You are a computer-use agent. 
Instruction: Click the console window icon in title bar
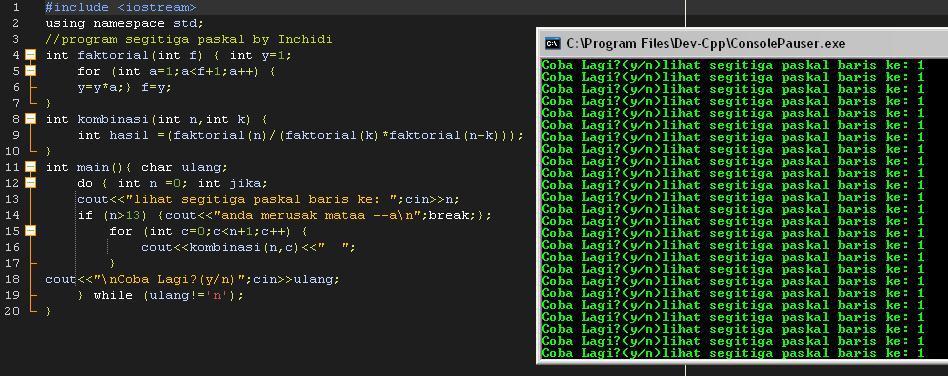click(553, 43)
